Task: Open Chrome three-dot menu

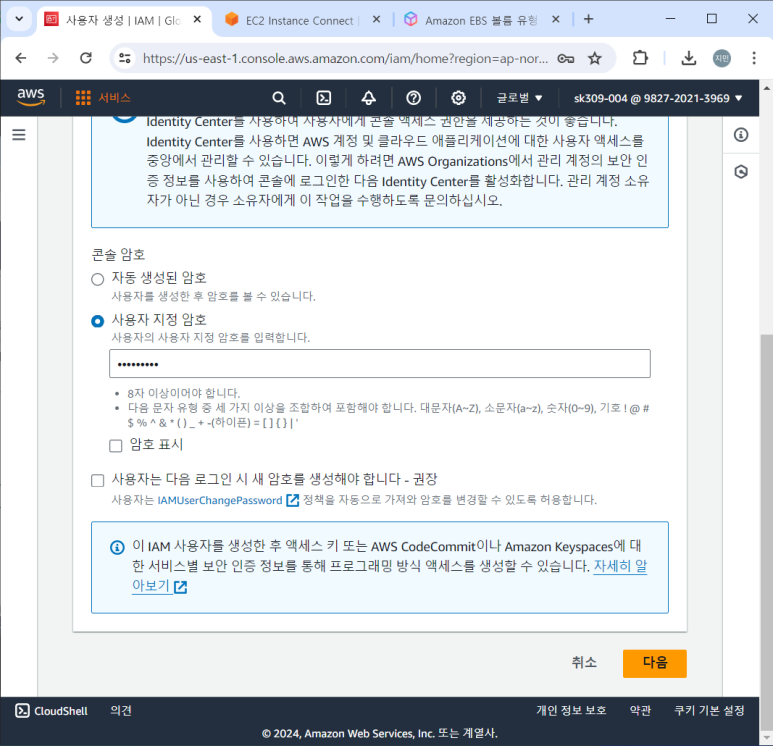Action: 754,58
